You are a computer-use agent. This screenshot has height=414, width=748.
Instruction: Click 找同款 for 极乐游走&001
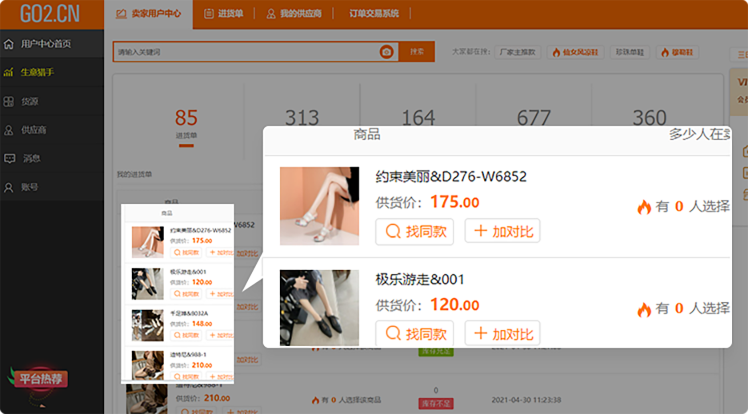(x=414, y=333)
